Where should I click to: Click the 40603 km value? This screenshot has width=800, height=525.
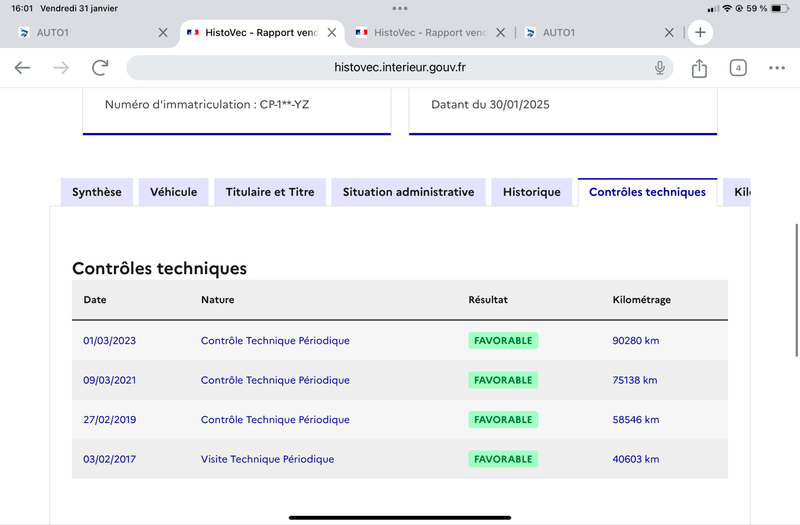pyautogui.click(x=636, y=459)
